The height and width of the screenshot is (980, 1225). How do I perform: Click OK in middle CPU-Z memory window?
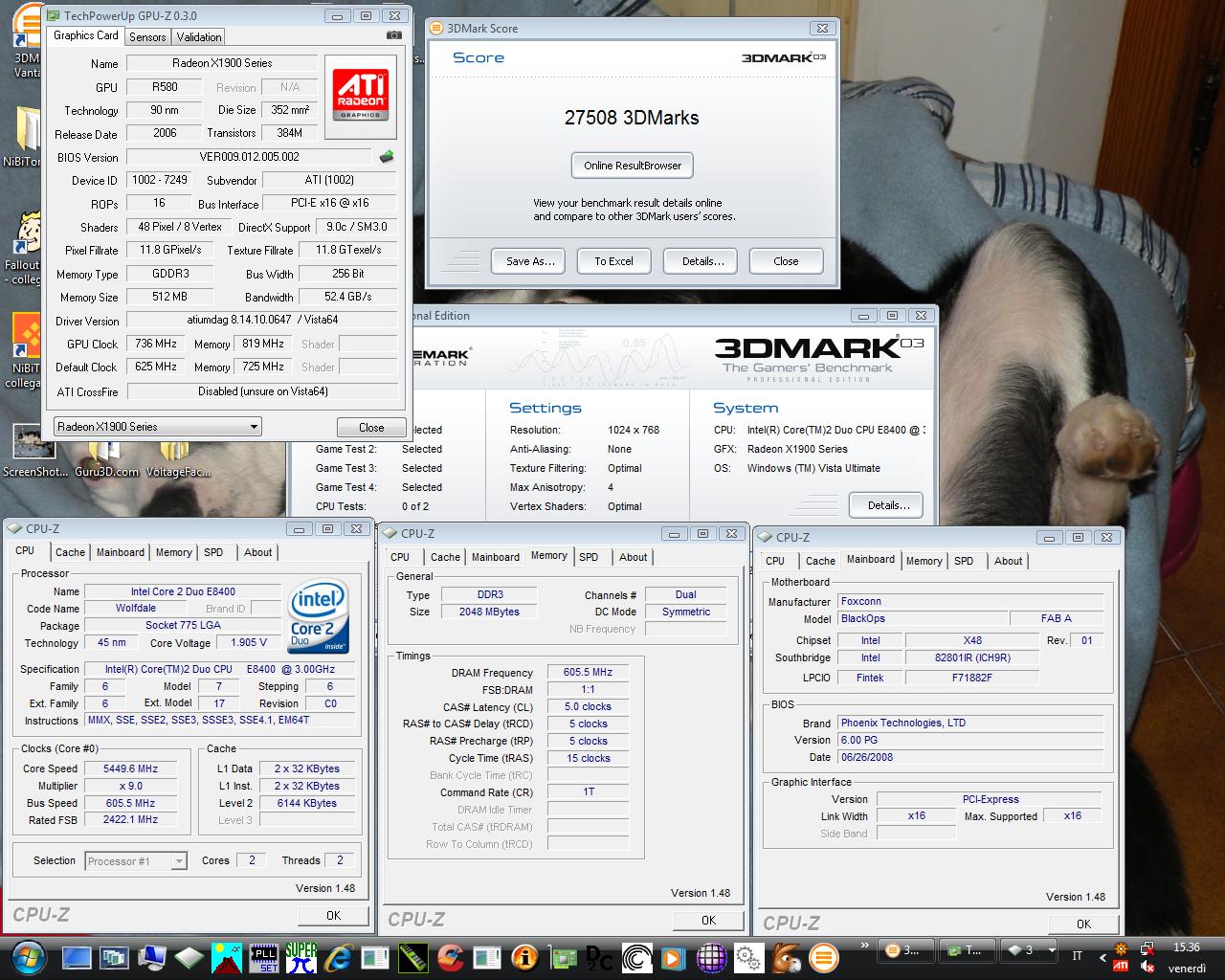(x=708, y=921)
